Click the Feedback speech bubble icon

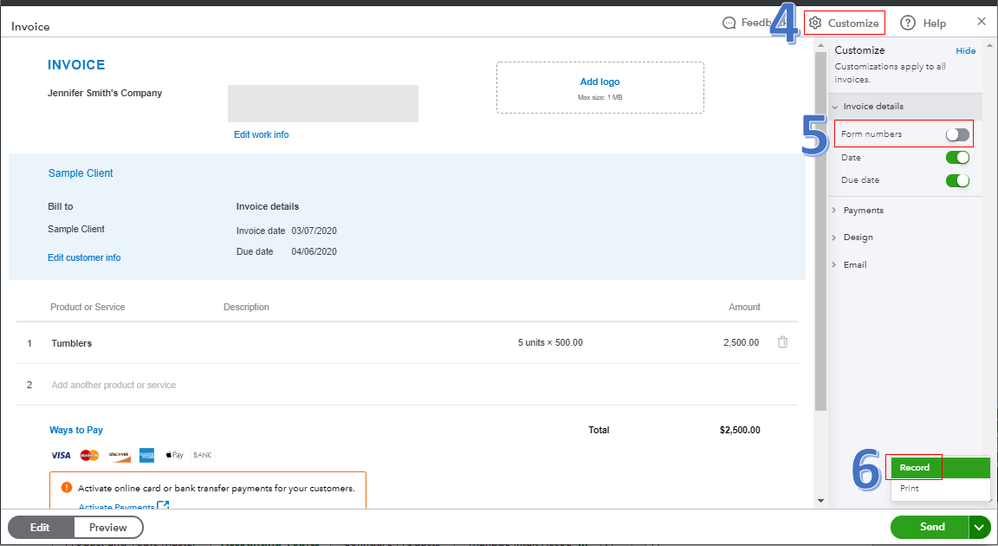point(729,23)
